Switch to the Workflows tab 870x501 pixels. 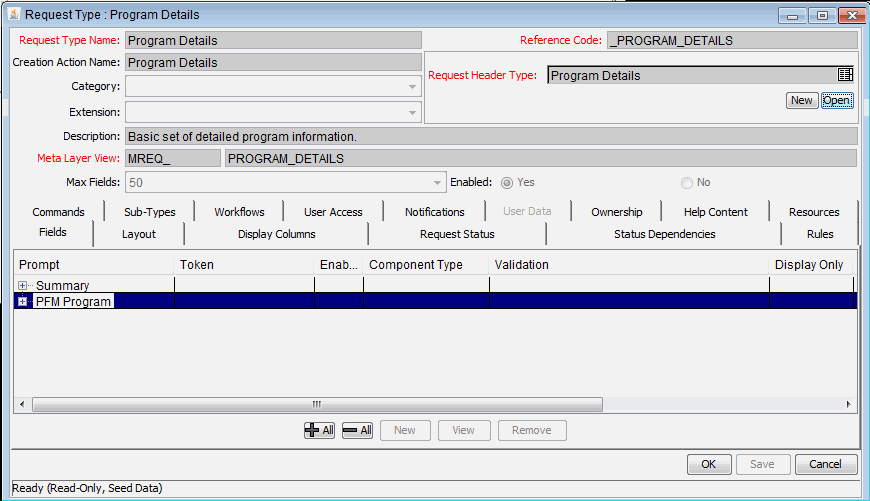tap(239, 212)
